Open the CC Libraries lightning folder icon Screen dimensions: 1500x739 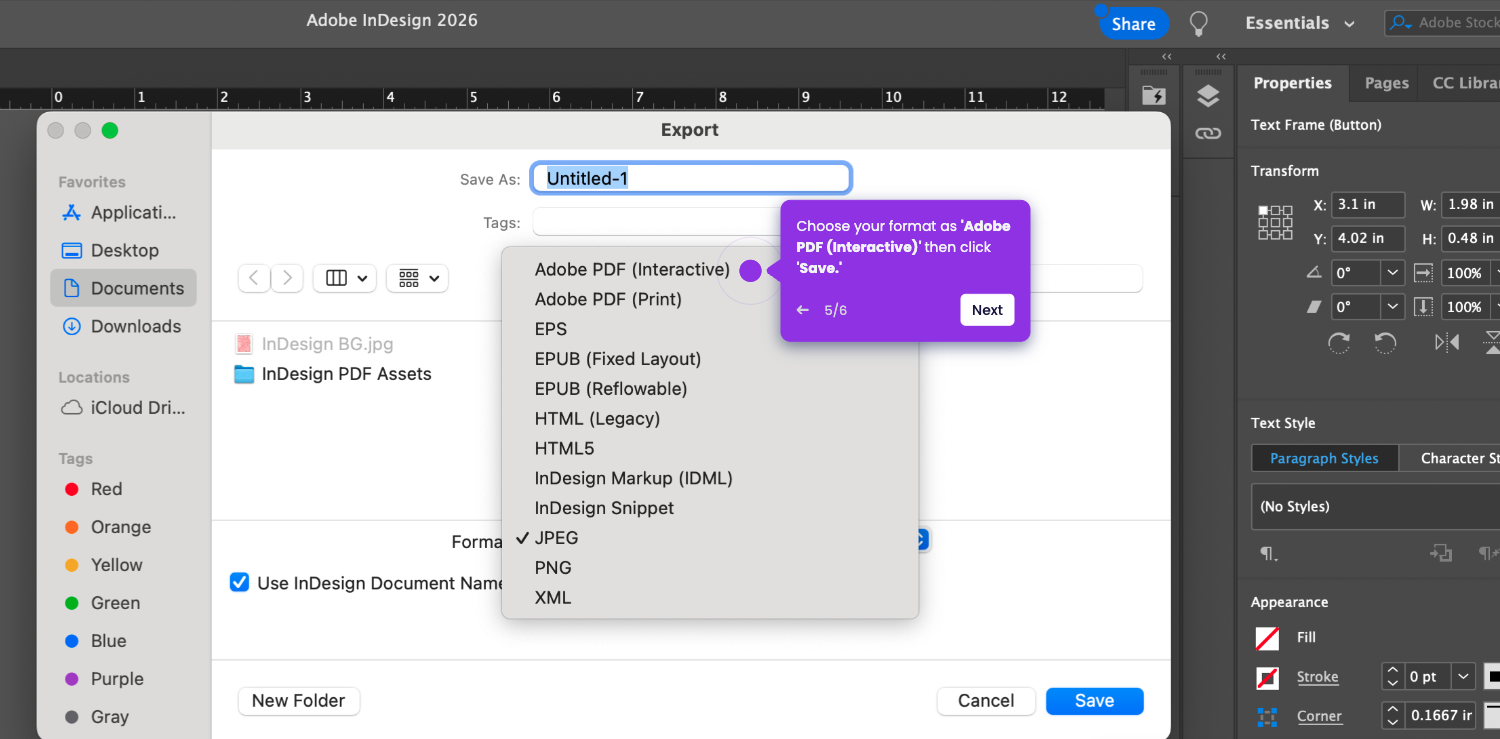[1154, 95]
